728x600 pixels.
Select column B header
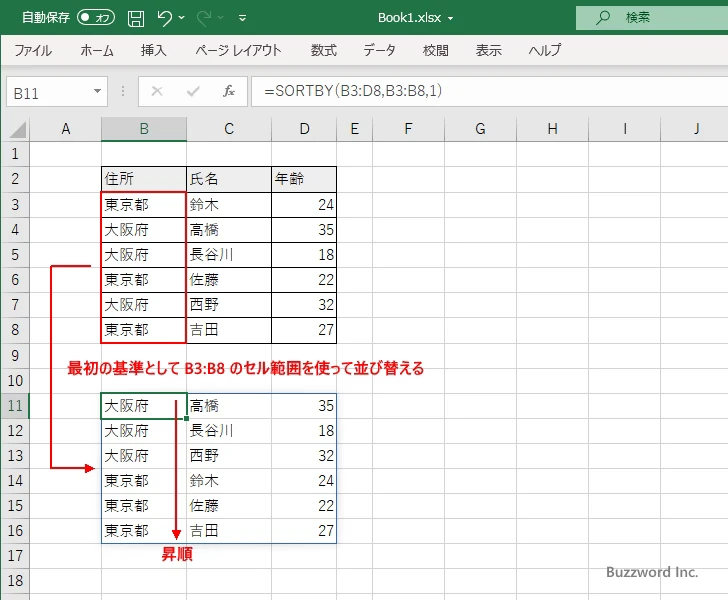(x=144, y=129)
